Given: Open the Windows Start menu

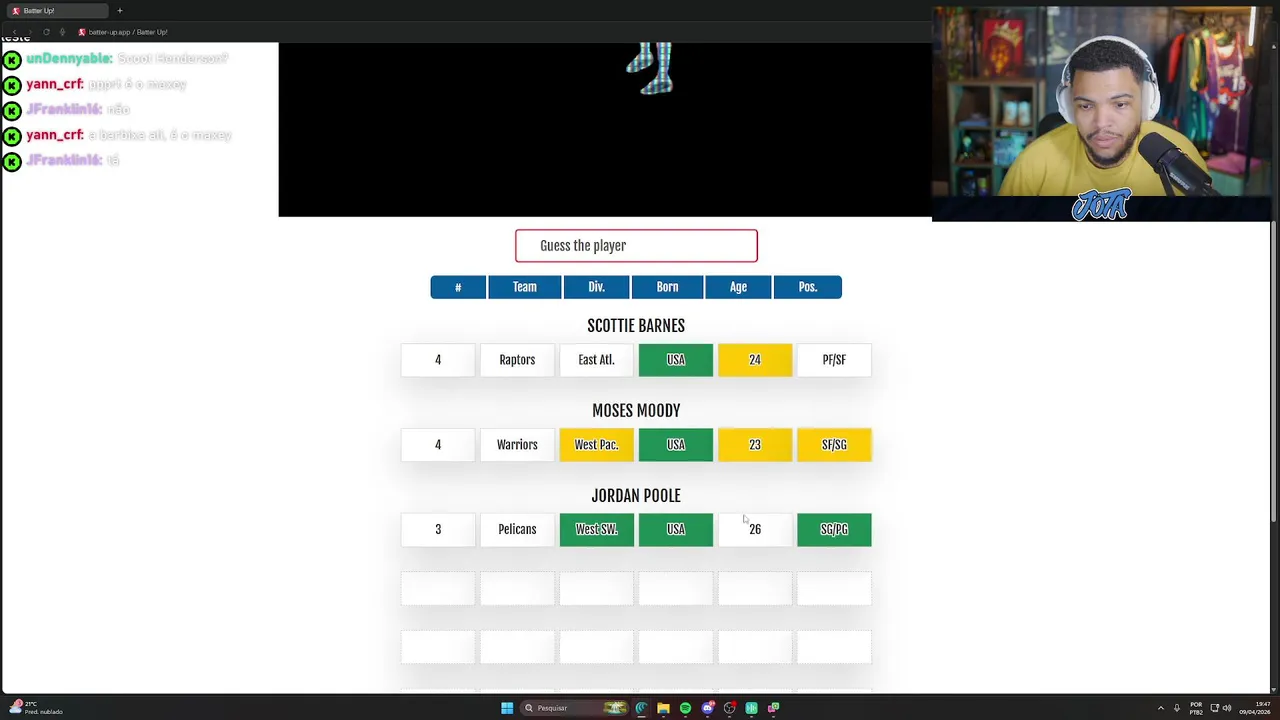Looking at the screenshot, I should pyautogui.click(x=507, y=708).
